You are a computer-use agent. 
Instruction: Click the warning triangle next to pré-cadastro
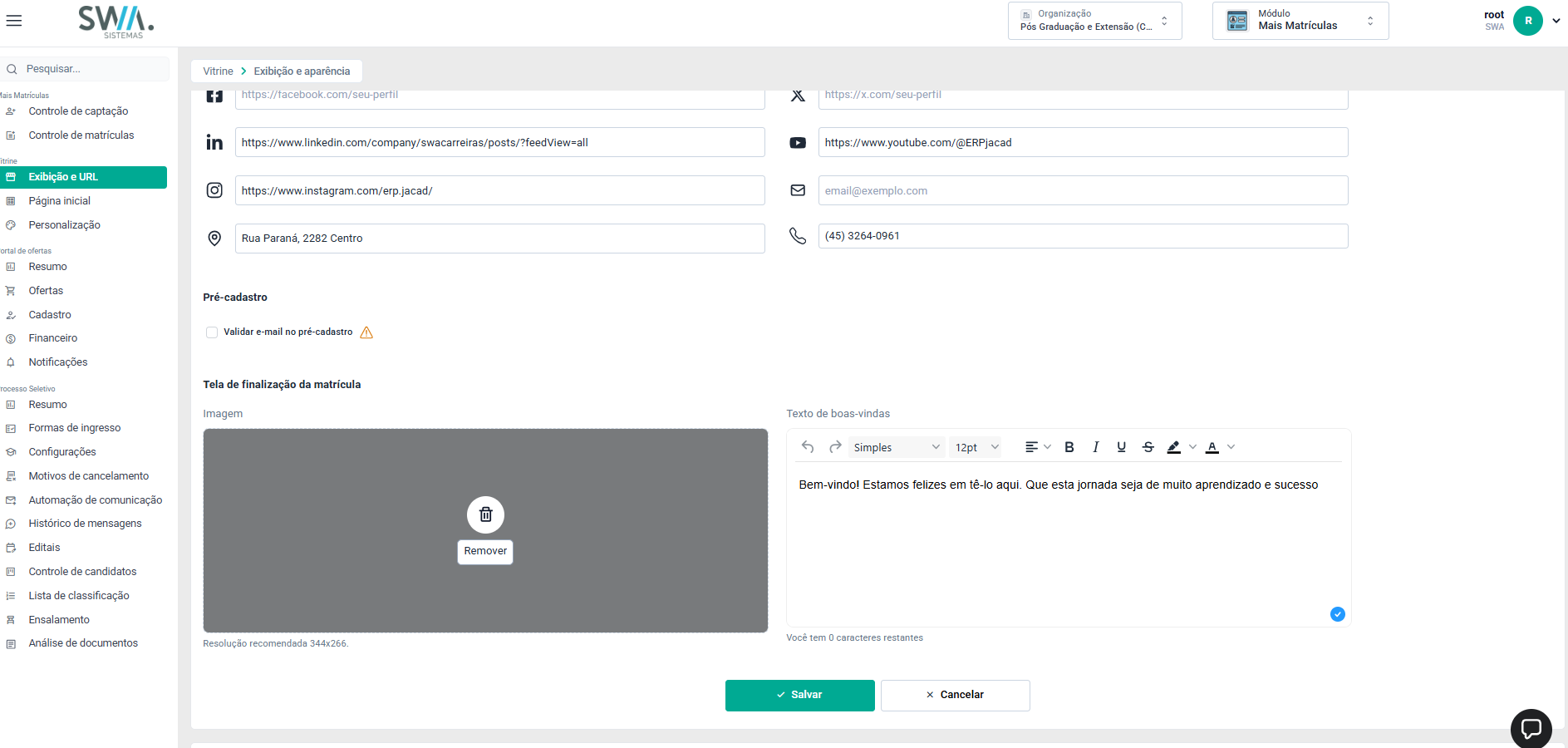point(366,332)
